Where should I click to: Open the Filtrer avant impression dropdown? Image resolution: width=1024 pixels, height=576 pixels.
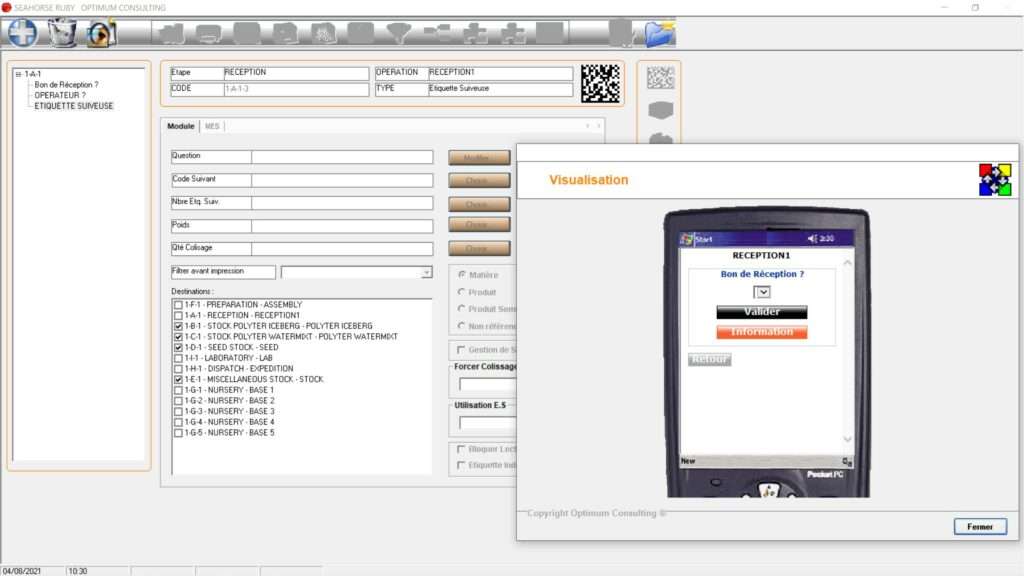click(x=426, y=272)
